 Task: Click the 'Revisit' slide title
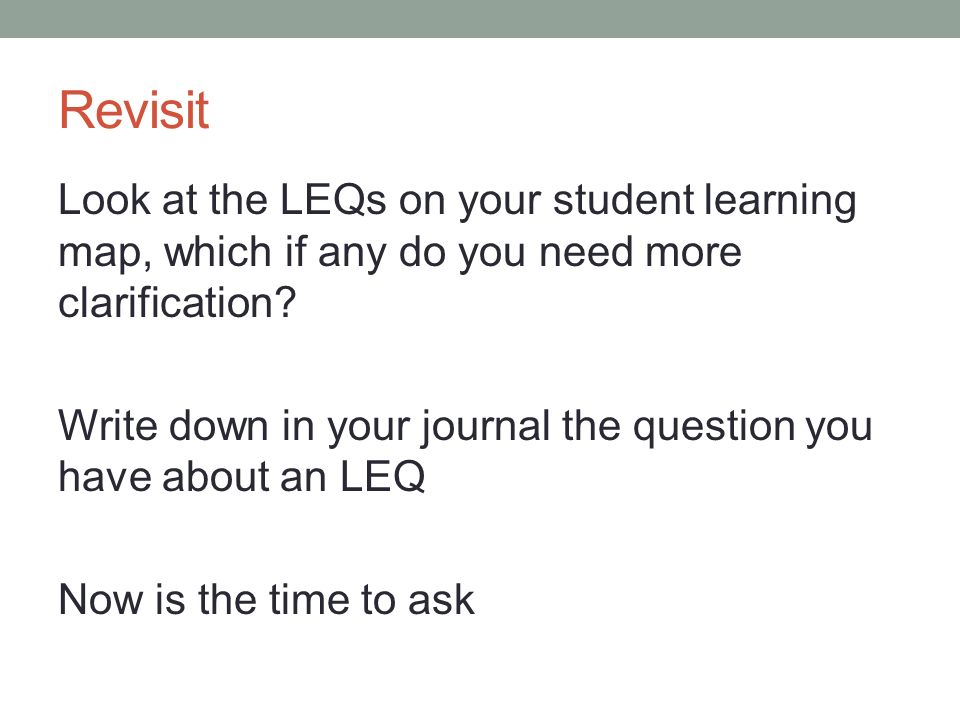tap(134, 110)
